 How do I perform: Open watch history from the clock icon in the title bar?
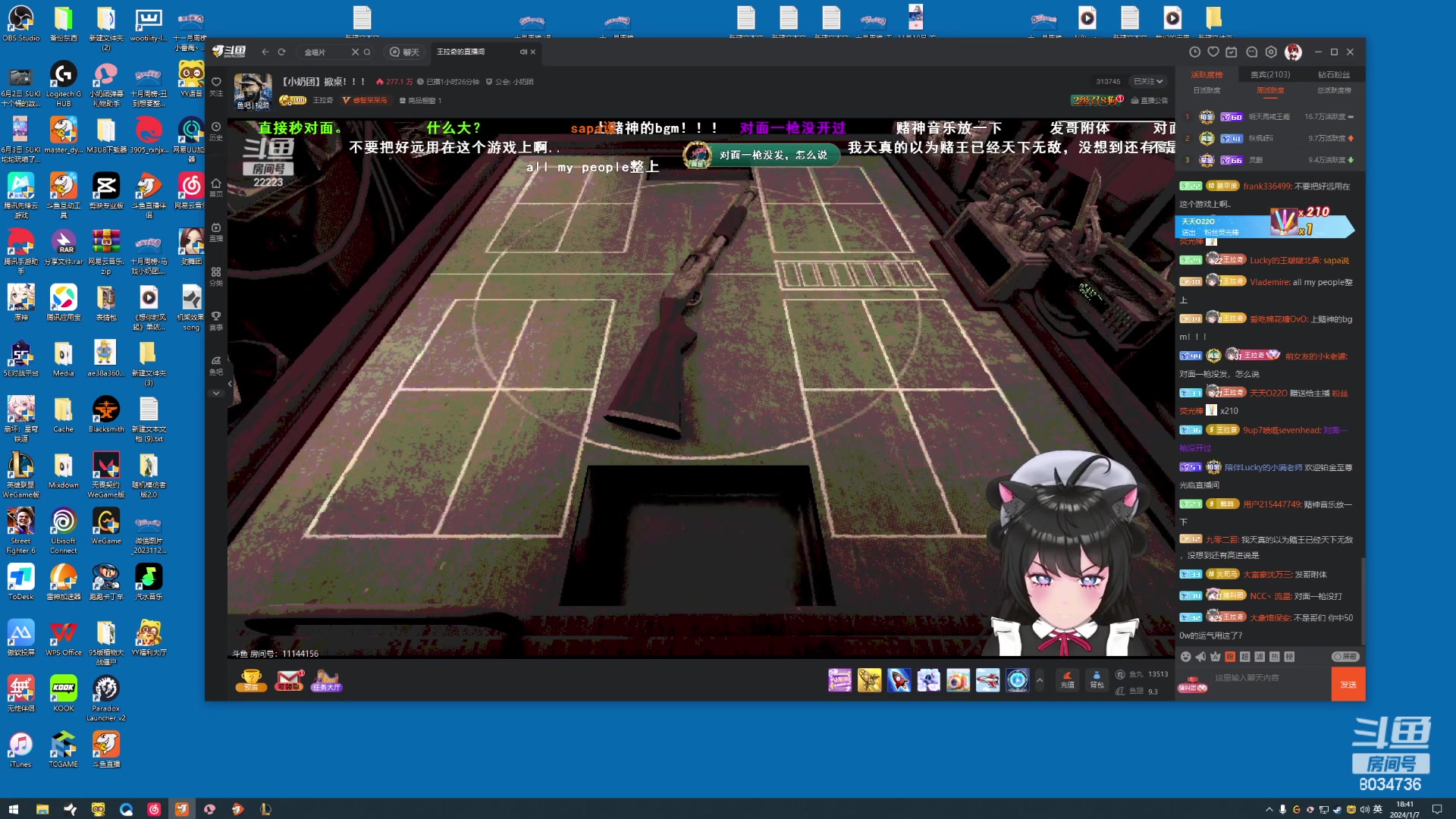coord(1194,52)
